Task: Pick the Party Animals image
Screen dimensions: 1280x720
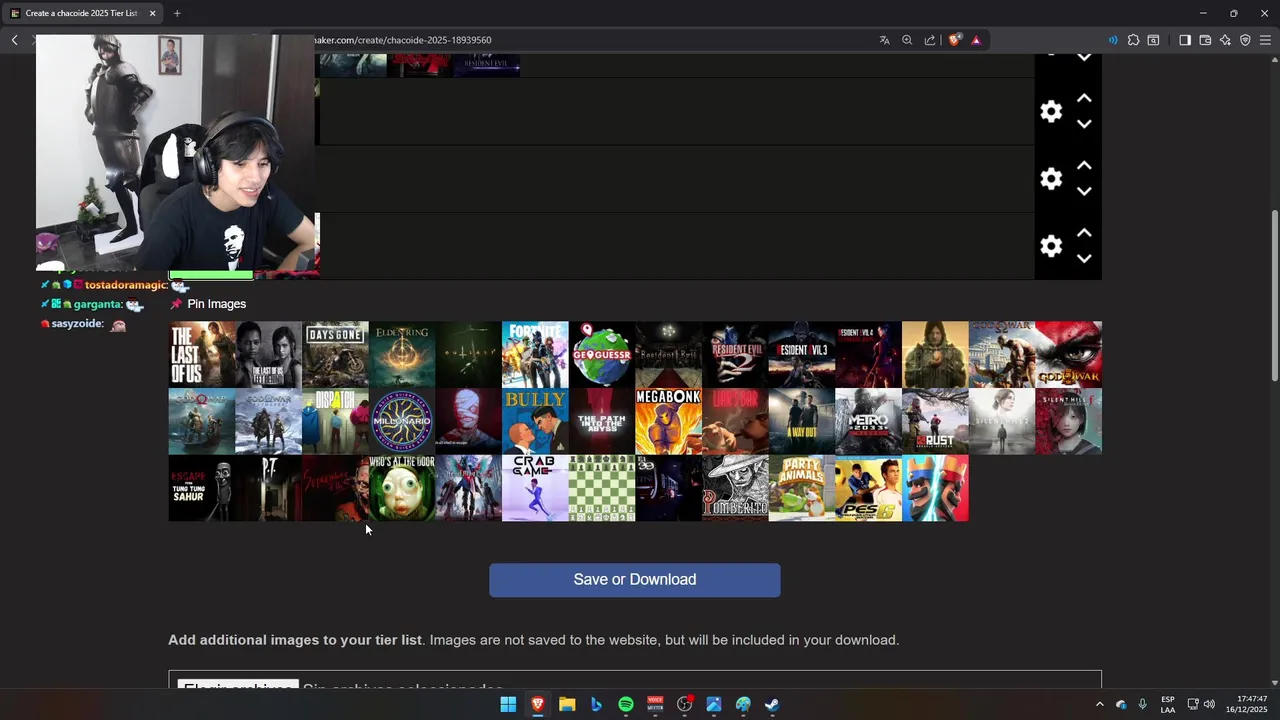Action: [802, 488]
